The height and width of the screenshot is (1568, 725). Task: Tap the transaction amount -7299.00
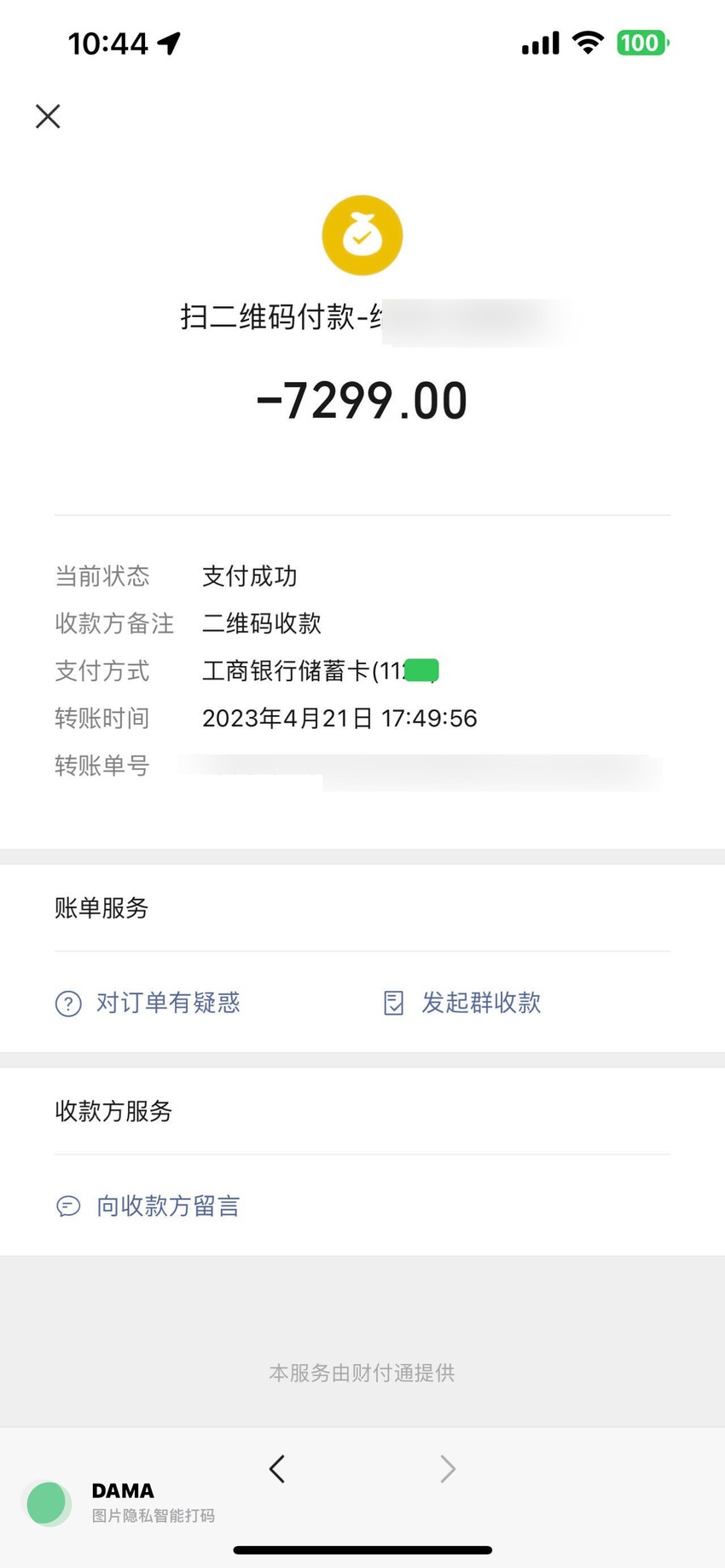point(362,401)
